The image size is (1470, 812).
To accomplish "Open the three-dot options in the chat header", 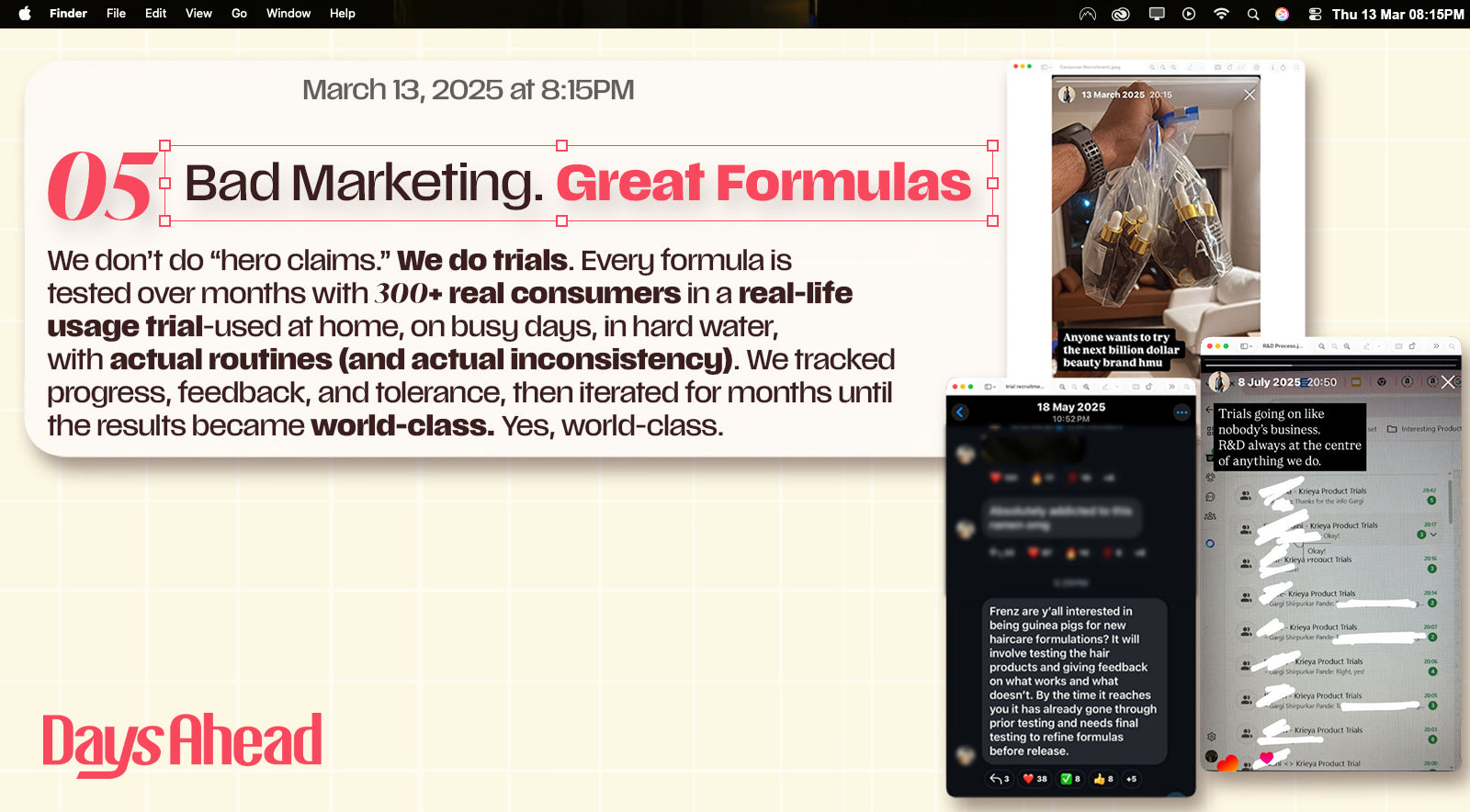I will [1182, 412].
